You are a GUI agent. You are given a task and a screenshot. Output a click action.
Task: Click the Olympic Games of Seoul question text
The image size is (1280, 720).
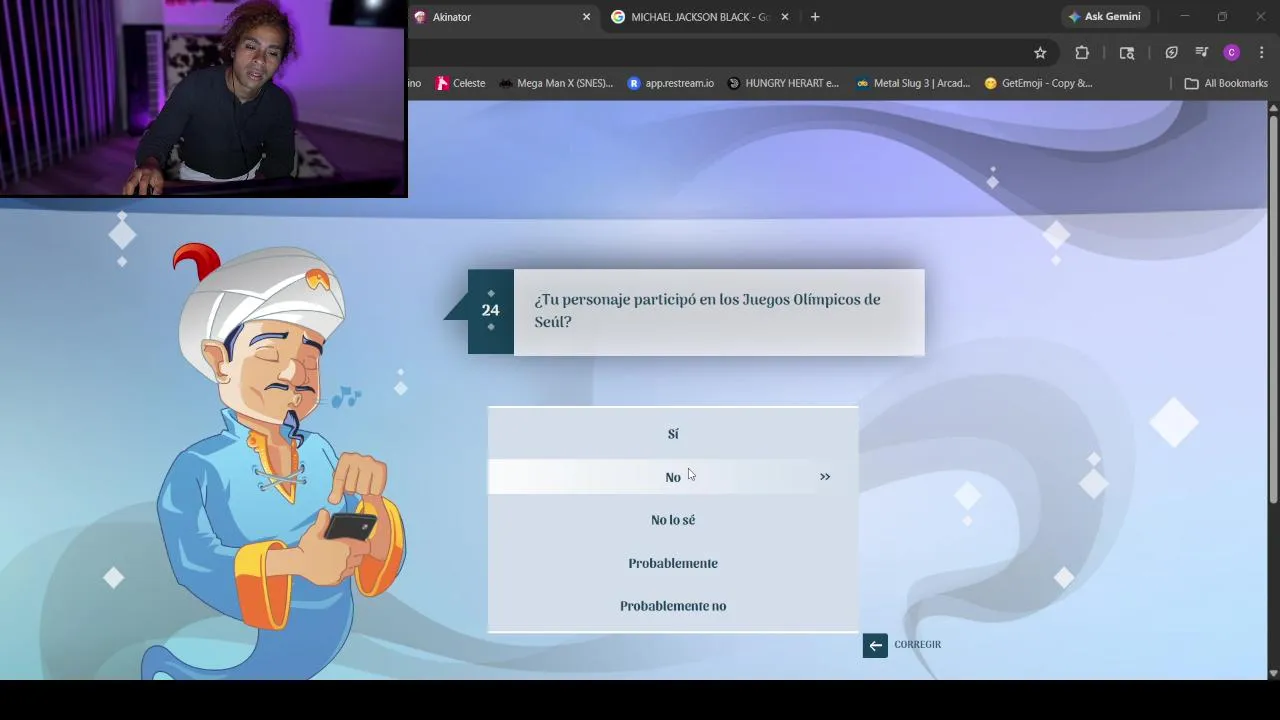click(x=707, y=310)
